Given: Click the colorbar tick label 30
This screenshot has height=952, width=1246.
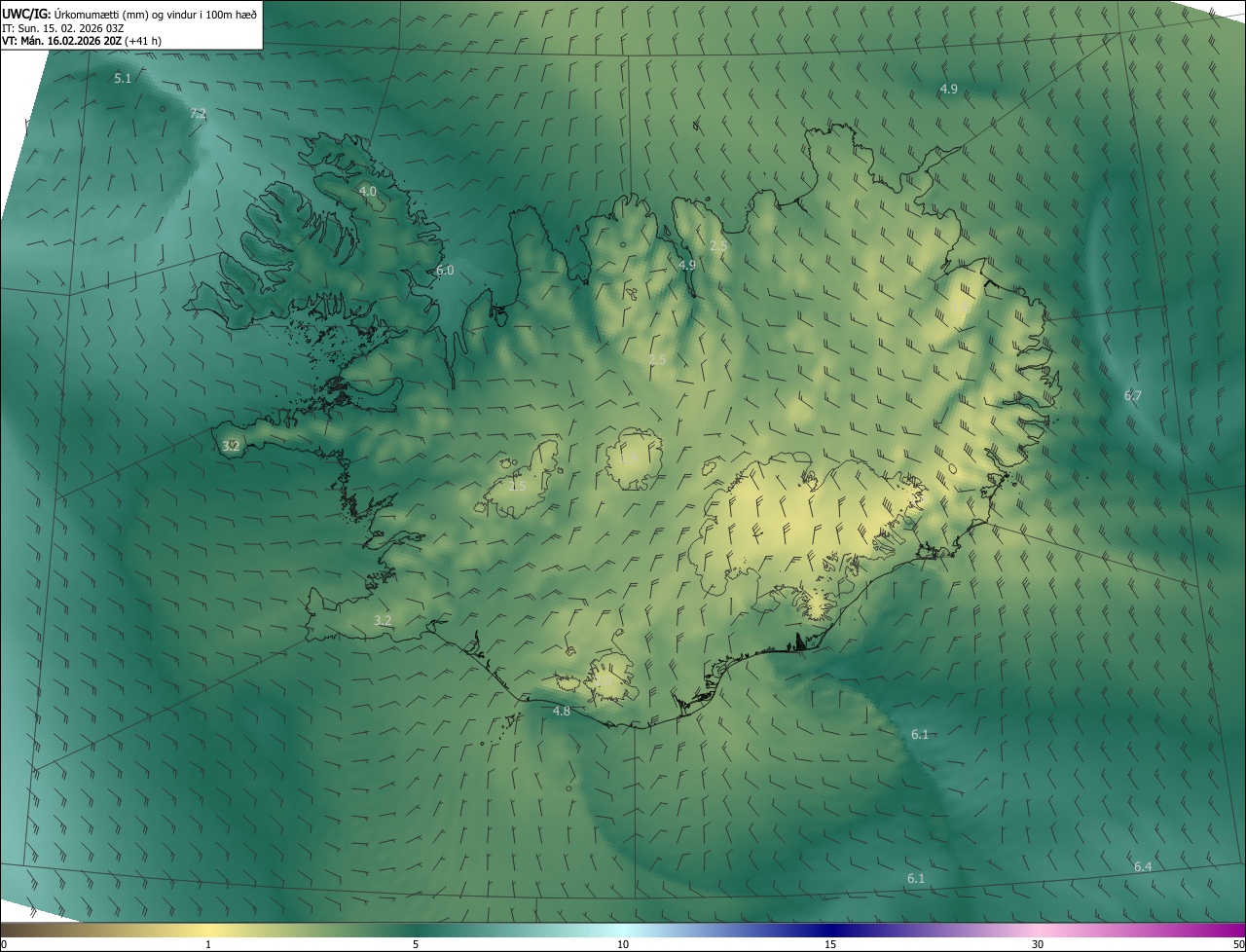Looking at the screenshot, I should 1038,945.
